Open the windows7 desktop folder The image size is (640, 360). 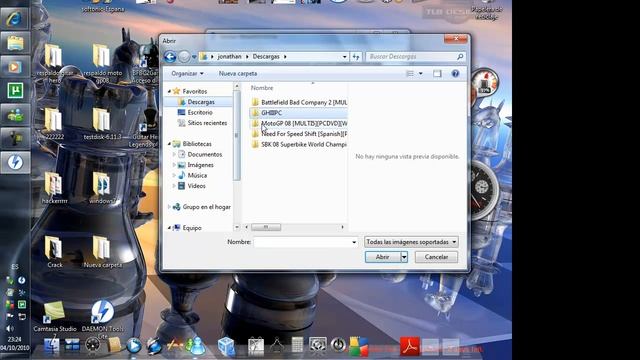click(x=101, y=187)
